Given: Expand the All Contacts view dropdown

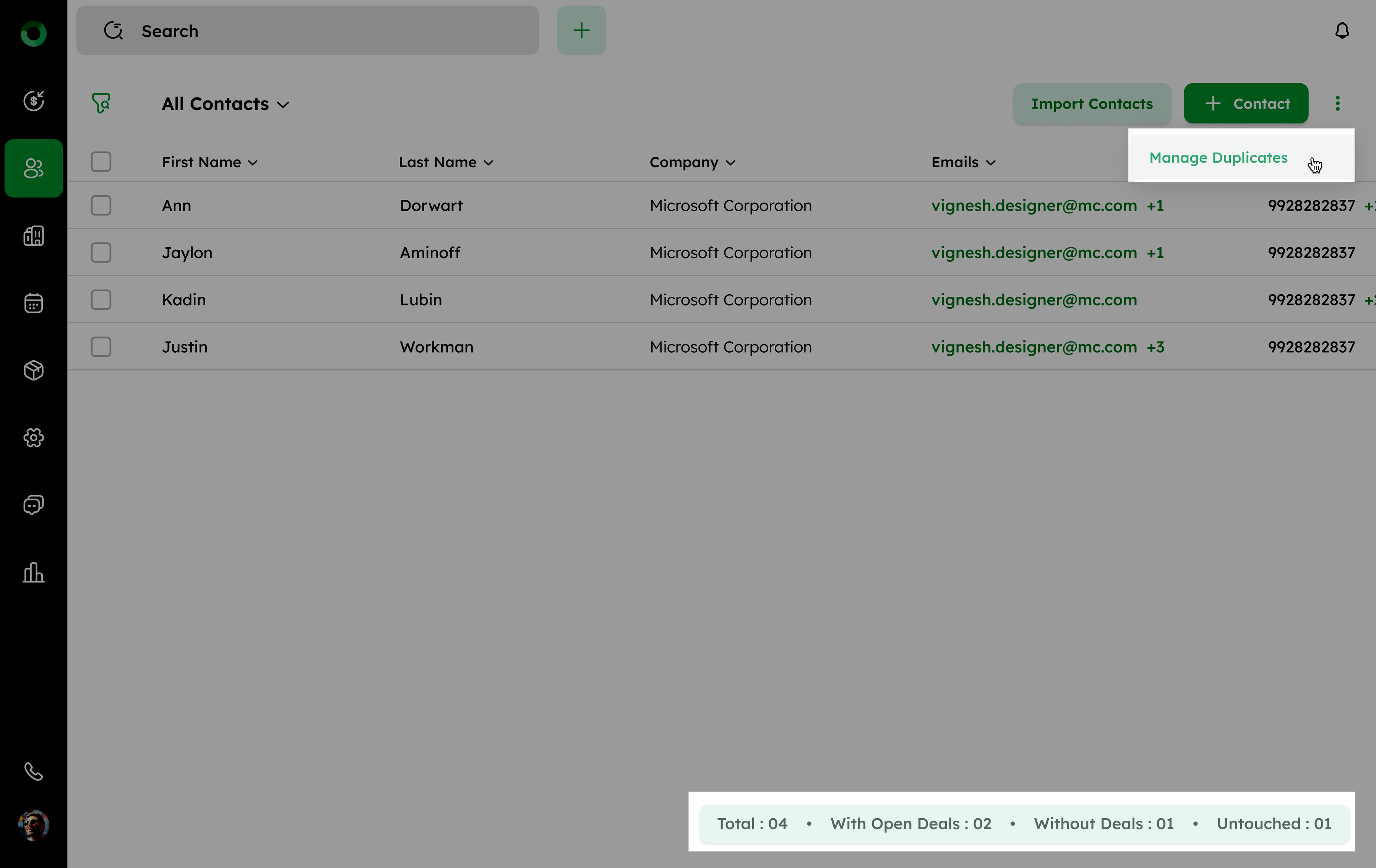Looking at the screenshot, I should [x=225, y=104].
